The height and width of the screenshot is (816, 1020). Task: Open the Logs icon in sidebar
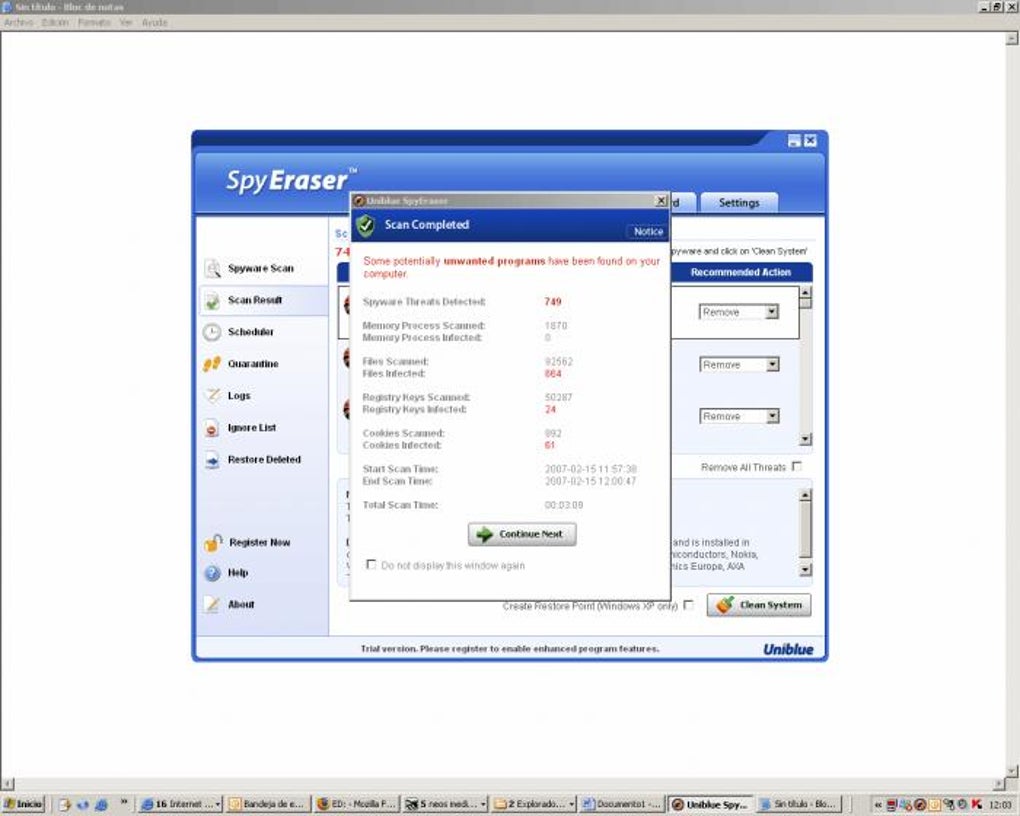point(212,395)
